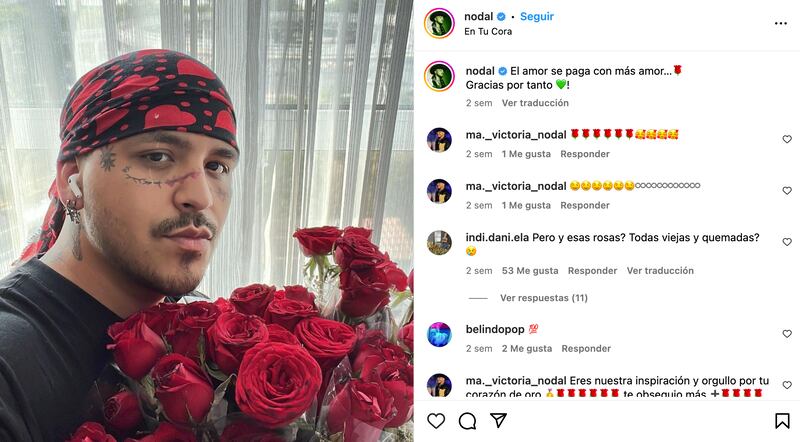Share the post with paper plane icon
The width and height of the screenshot is (800, 442).
pos(498,420)
